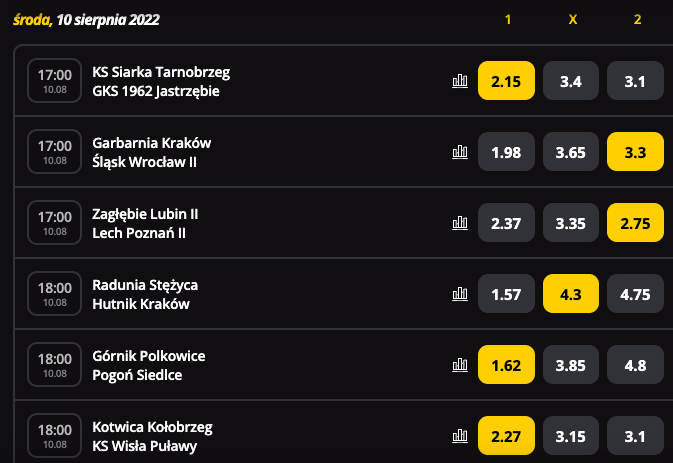Toggle the 3.3 away odds for Śląsk Wrocław II
This screenshot has width=673, height=463.
635,152
